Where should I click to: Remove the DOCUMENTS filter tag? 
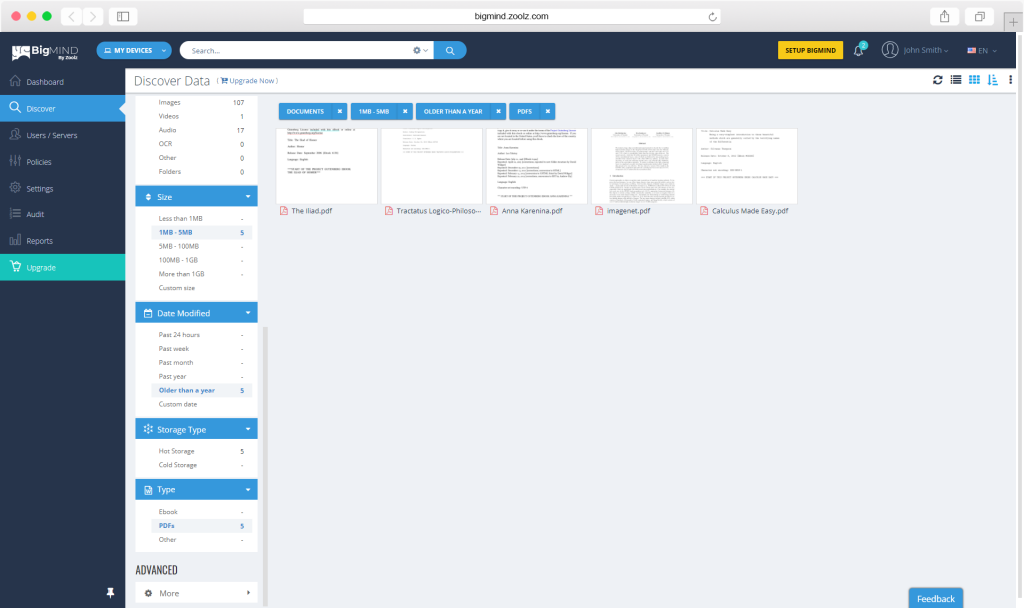click(340, 111)
